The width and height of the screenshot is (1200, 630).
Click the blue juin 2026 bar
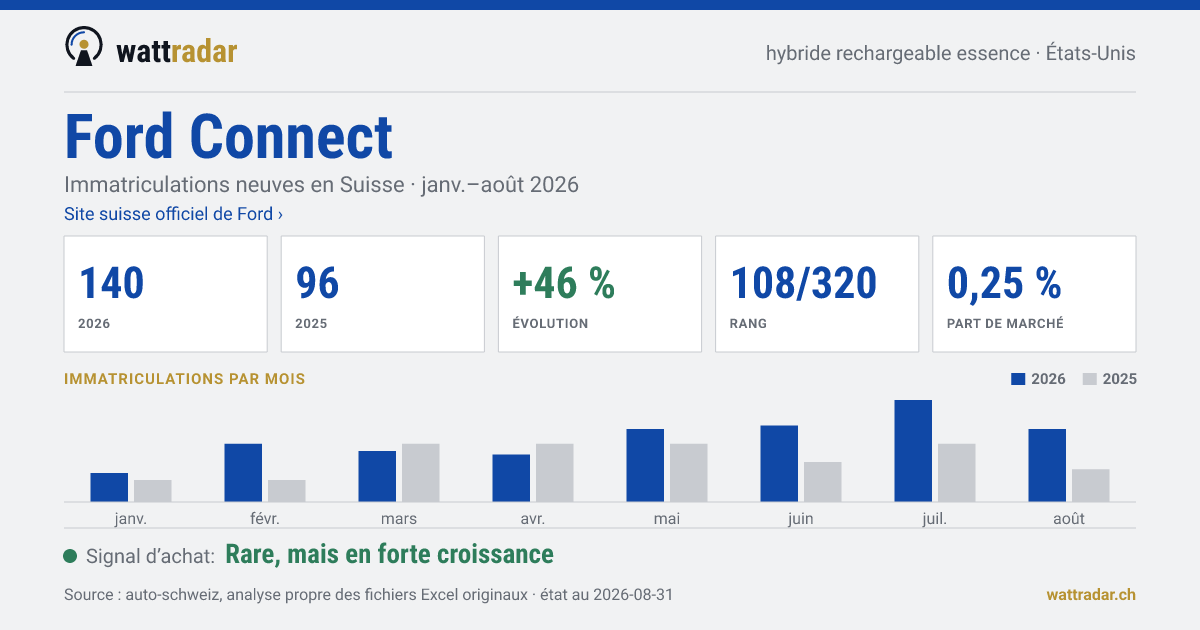click(x=779, y=464)
